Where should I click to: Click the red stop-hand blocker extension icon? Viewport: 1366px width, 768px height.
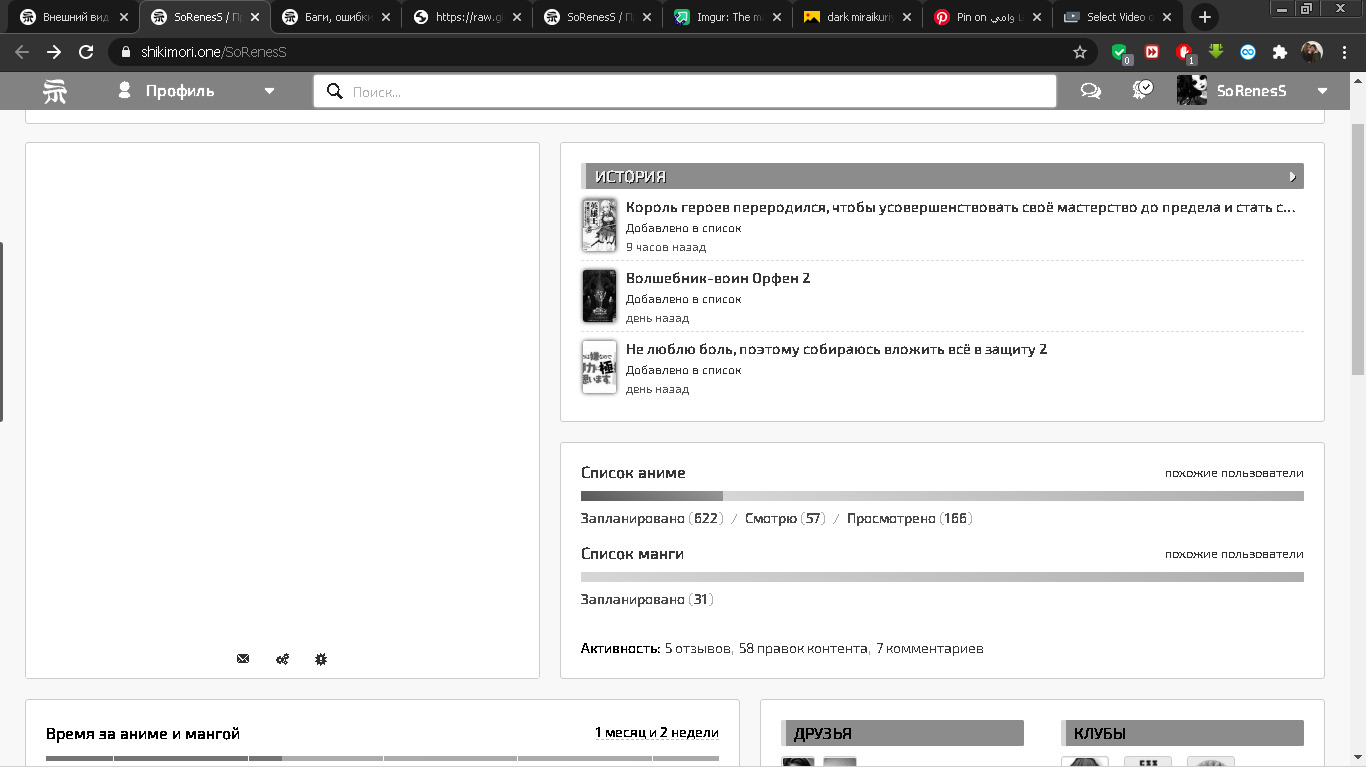pos(1184,52)
